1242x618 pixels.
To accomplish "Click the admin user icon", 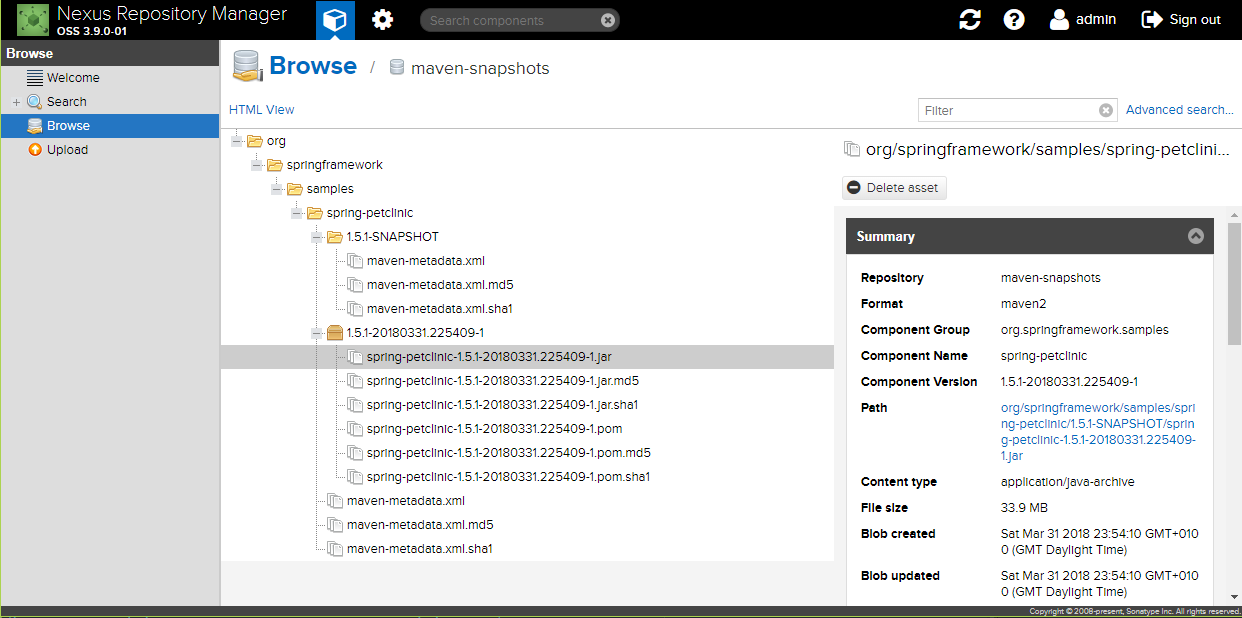I will [1059, 19].
